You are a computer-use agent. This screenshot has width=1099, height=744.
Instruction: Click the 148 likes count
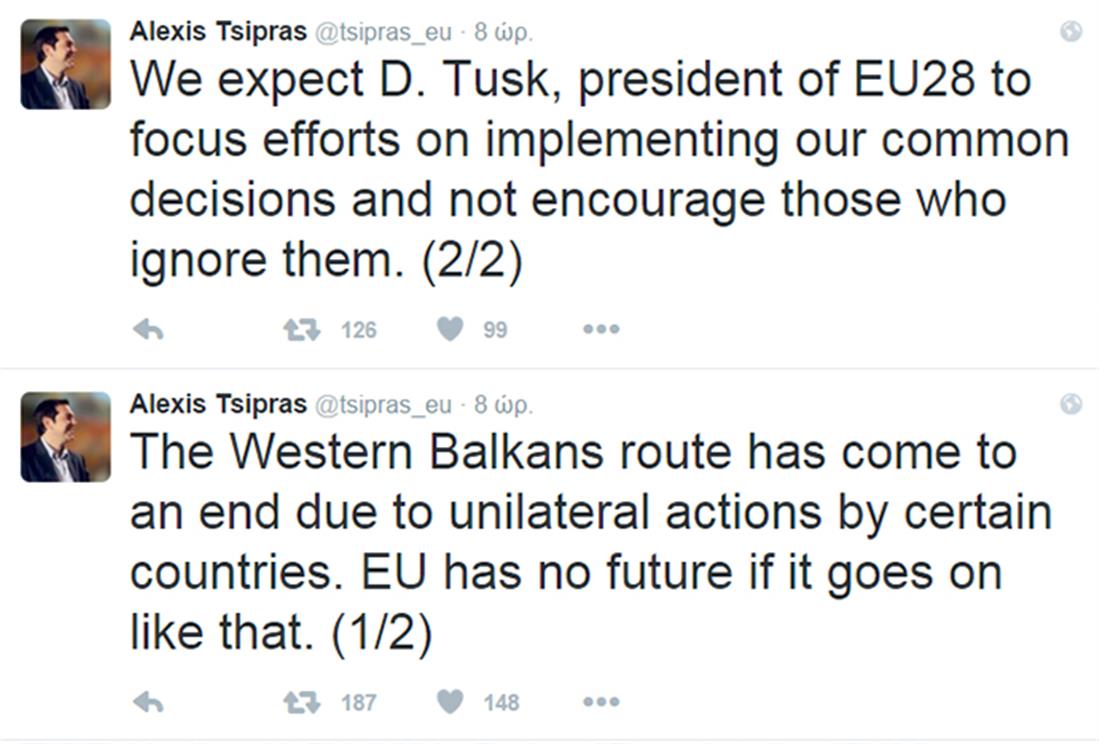[501, 702]
